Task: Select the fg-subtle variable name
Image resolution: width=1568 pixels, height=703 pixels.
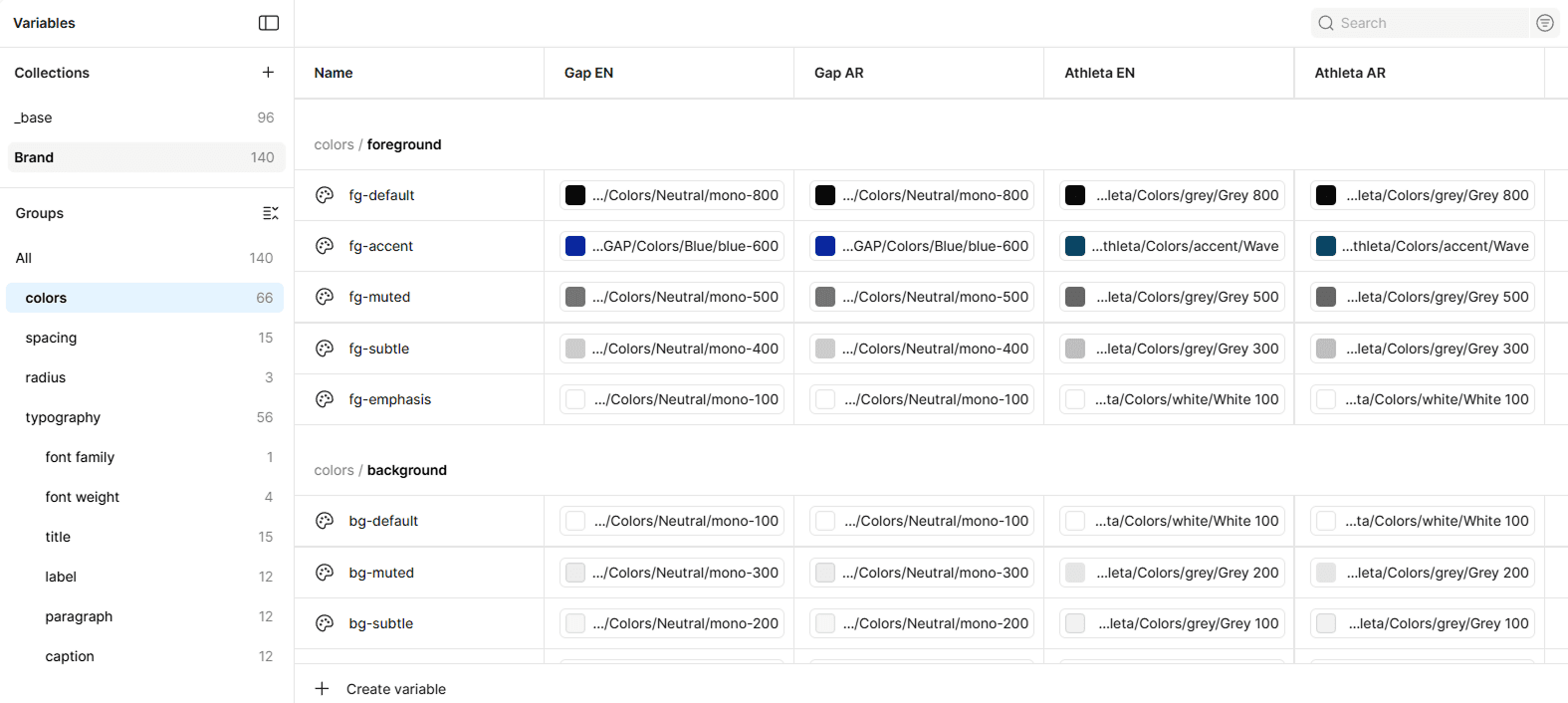Action: coord(379,349)
